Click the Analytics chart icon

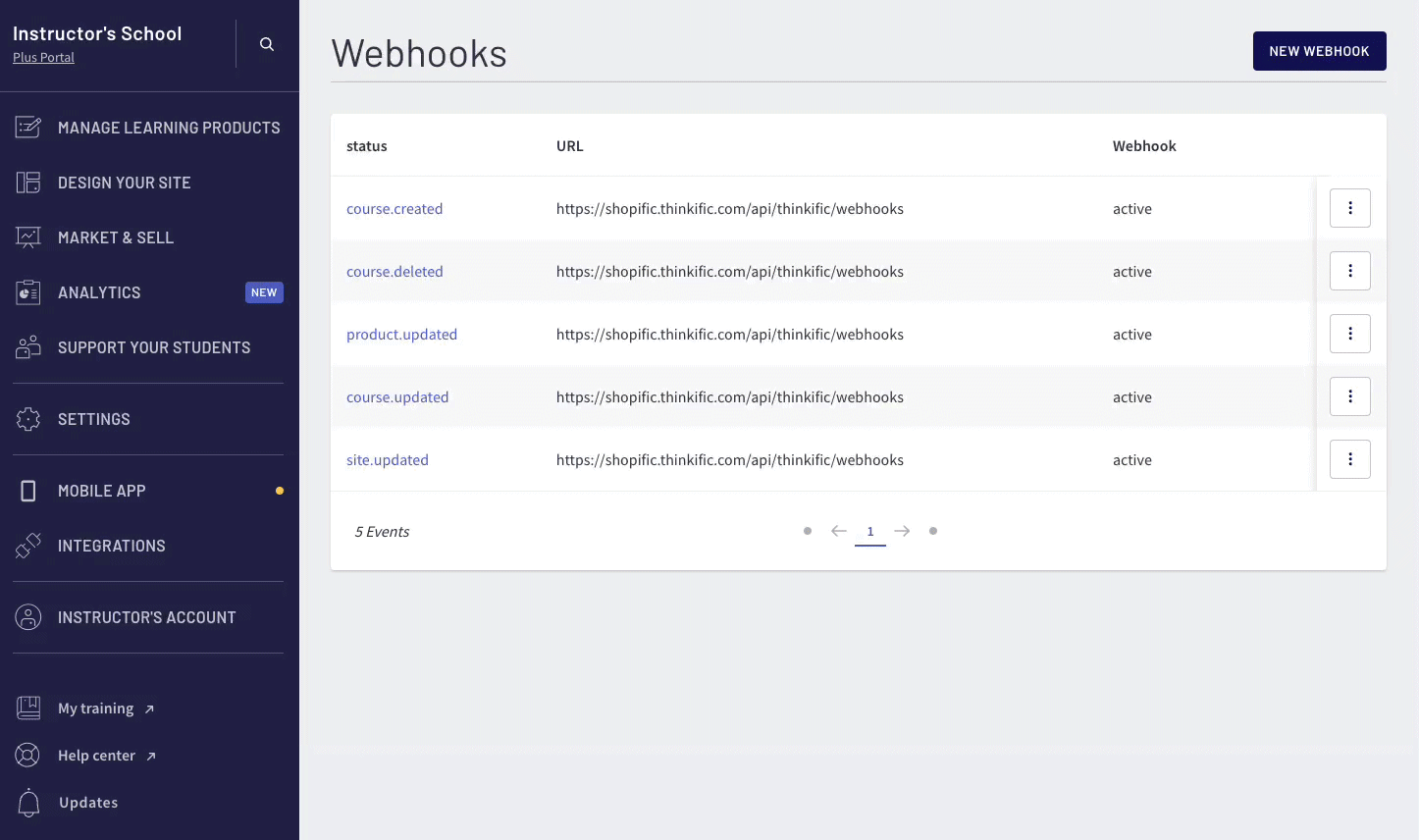(x=28, y=291)
